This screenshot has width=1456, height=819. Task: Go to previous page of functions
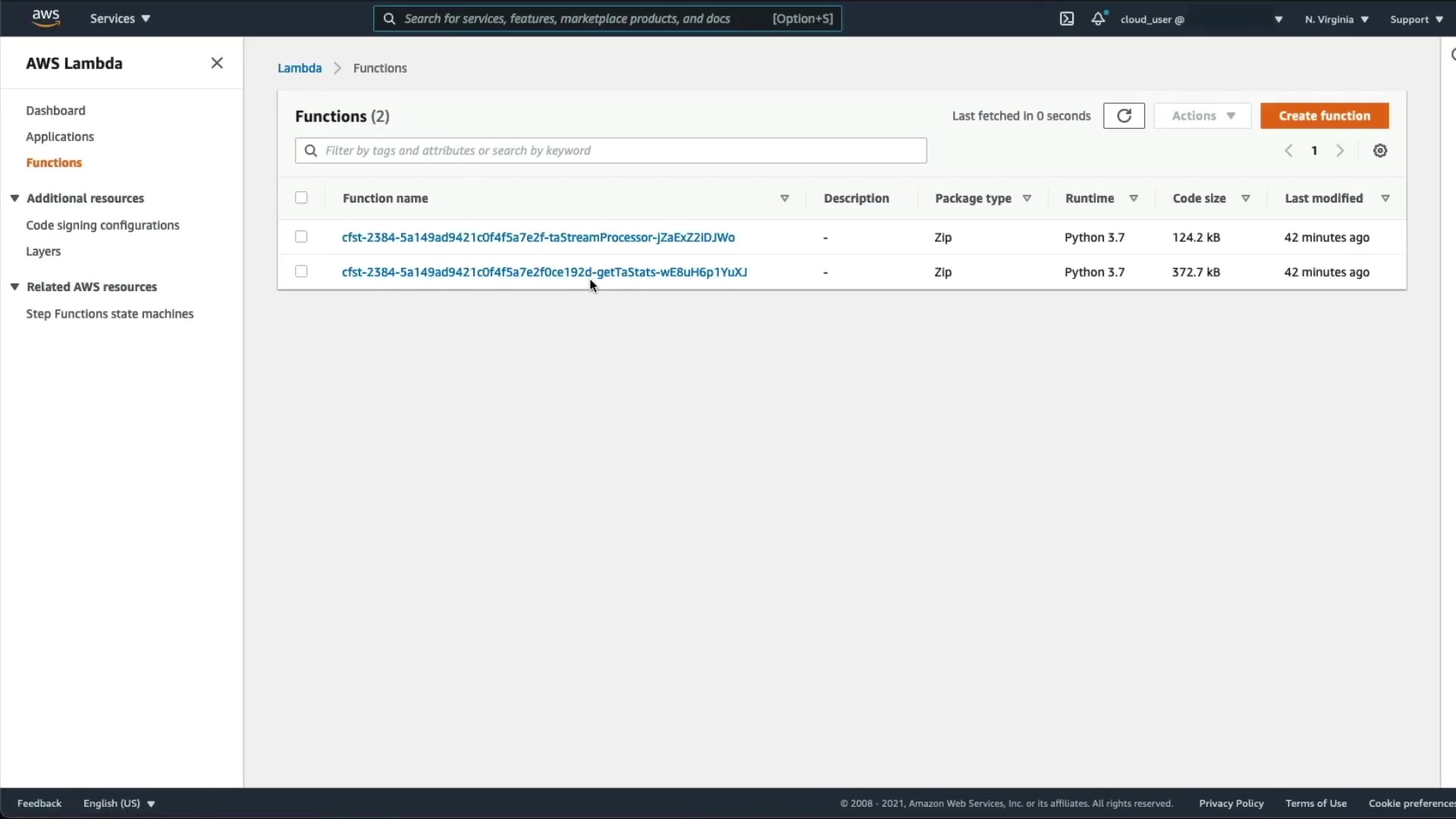click(x=1288, y=151)
